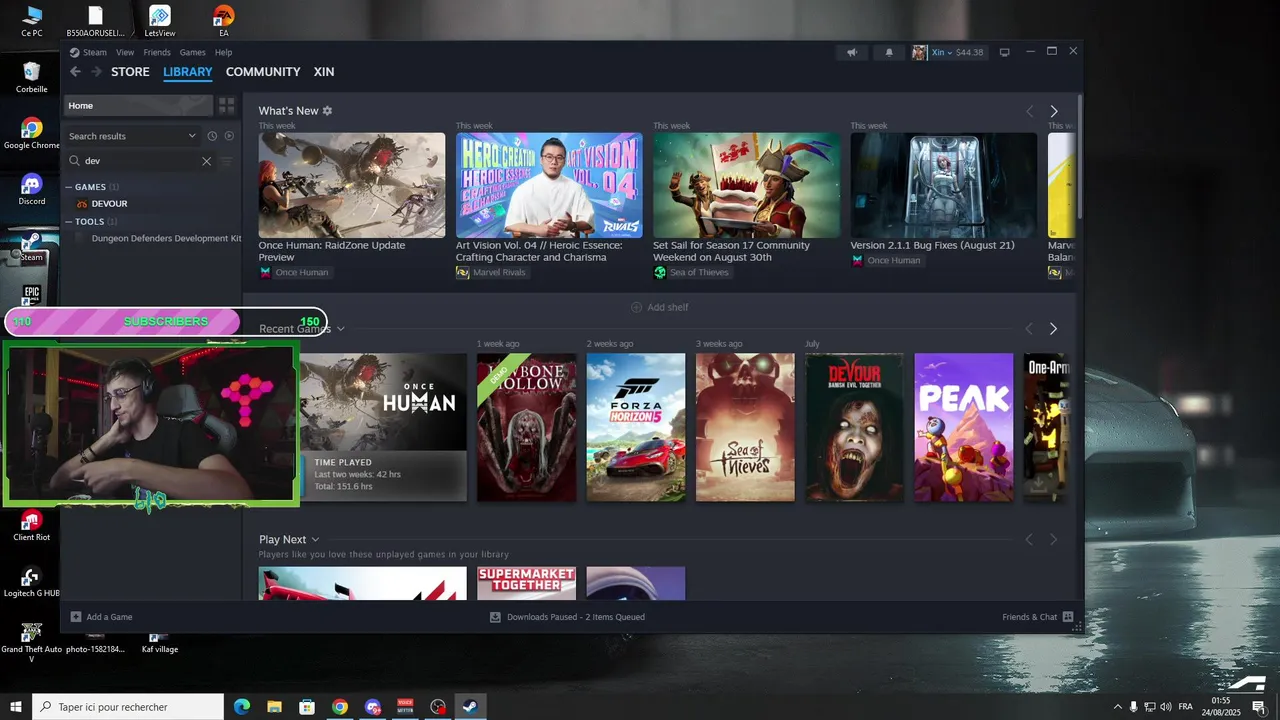Clear the dev search text

click(x=207, y=161)
